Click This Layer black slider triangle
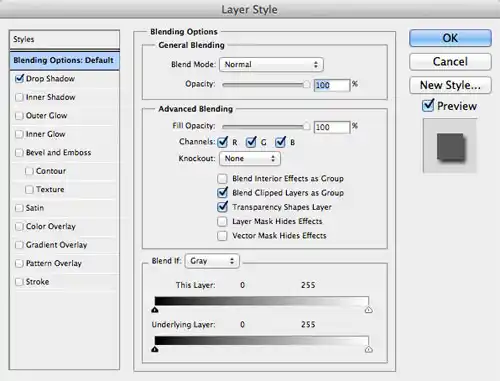This screenshot has width=500, height=381. (155, 310)
